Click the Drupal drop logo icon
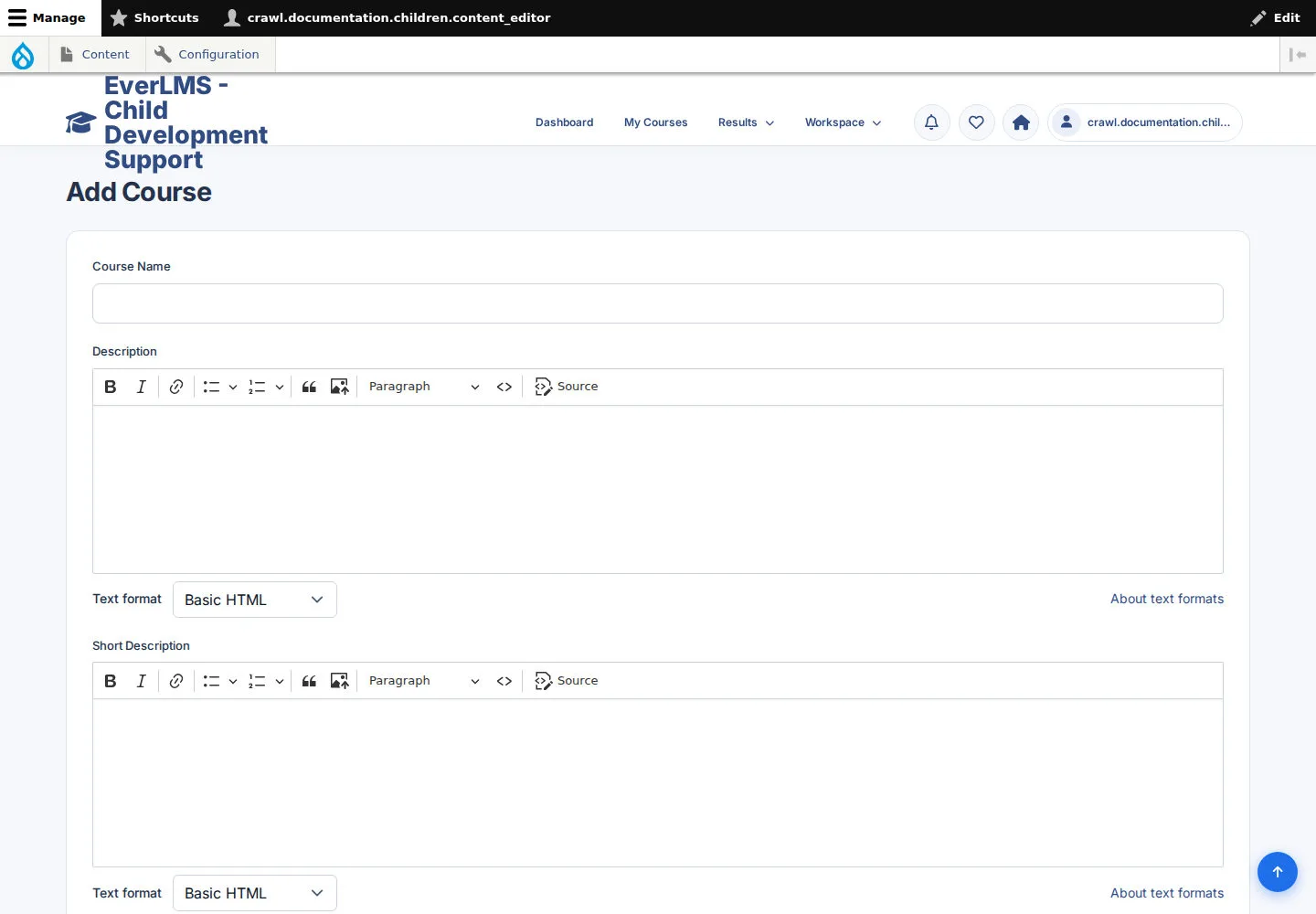This screenshot has height=914, width=1316. click(x=23, y=55)
